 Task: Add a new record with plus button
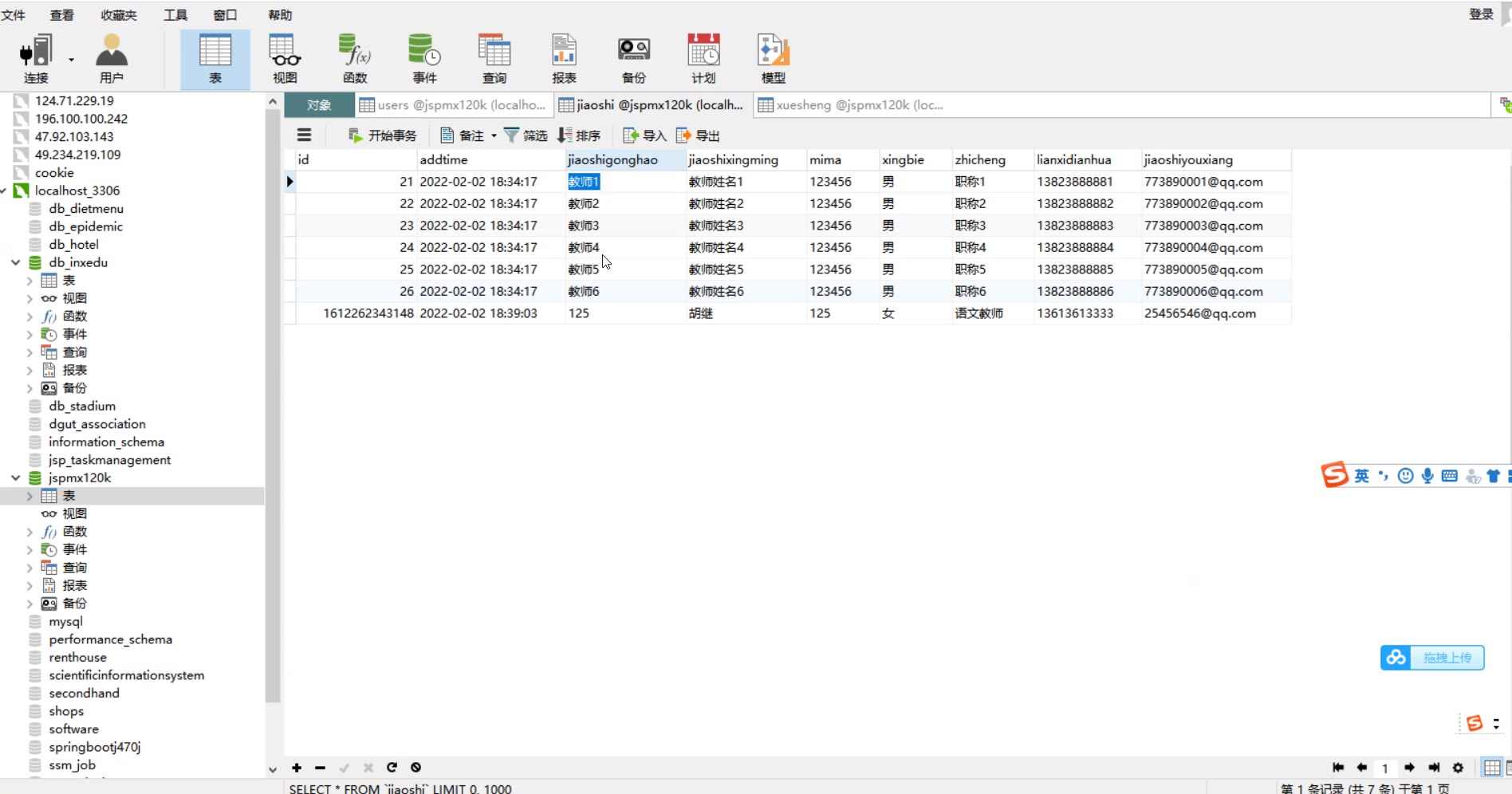point(297,768)
